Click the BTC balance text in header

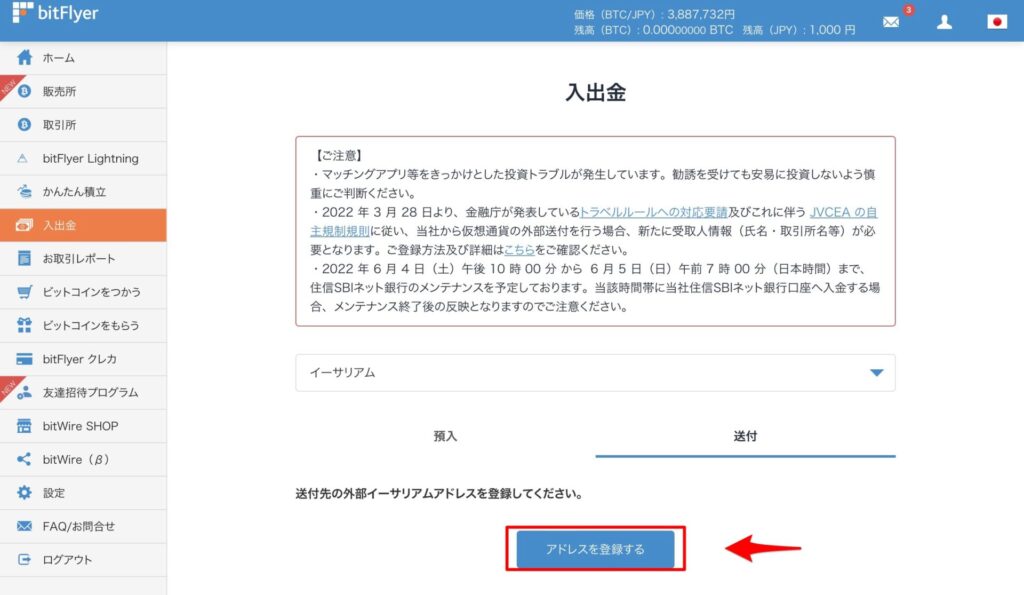[653, 30]
